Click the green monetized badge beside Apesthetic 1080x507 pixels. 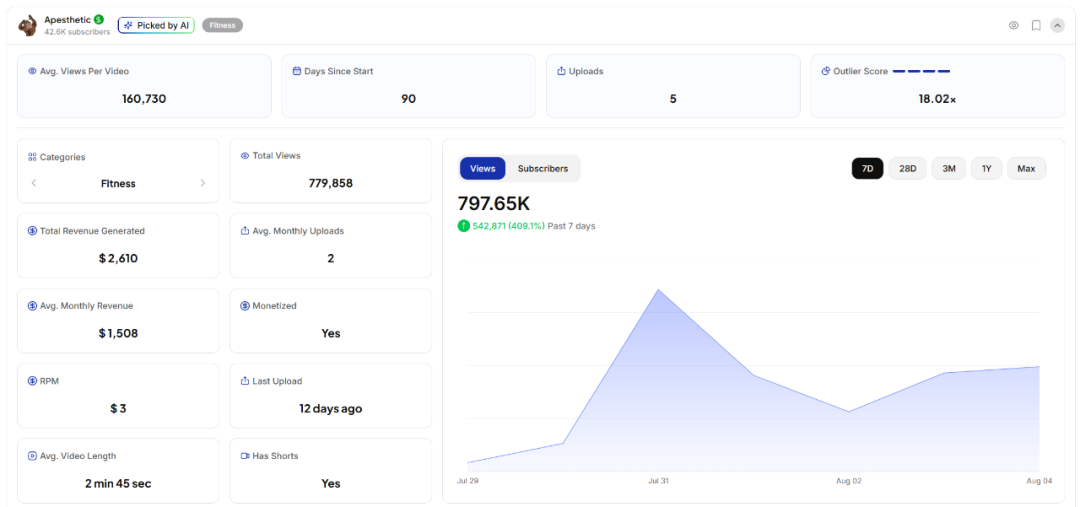pos(99,19)
